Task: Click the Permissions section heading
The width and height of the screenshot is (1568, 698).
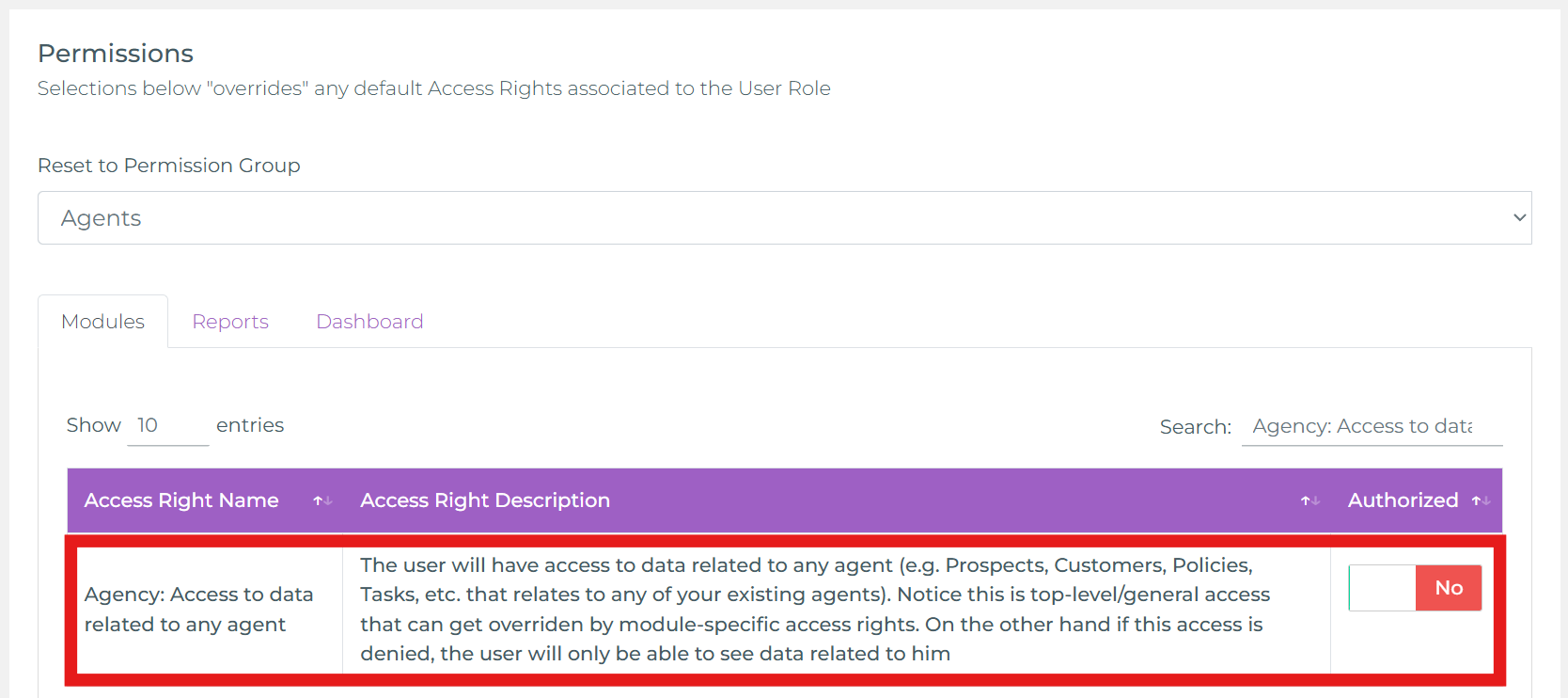Action: tap(116, 54)
